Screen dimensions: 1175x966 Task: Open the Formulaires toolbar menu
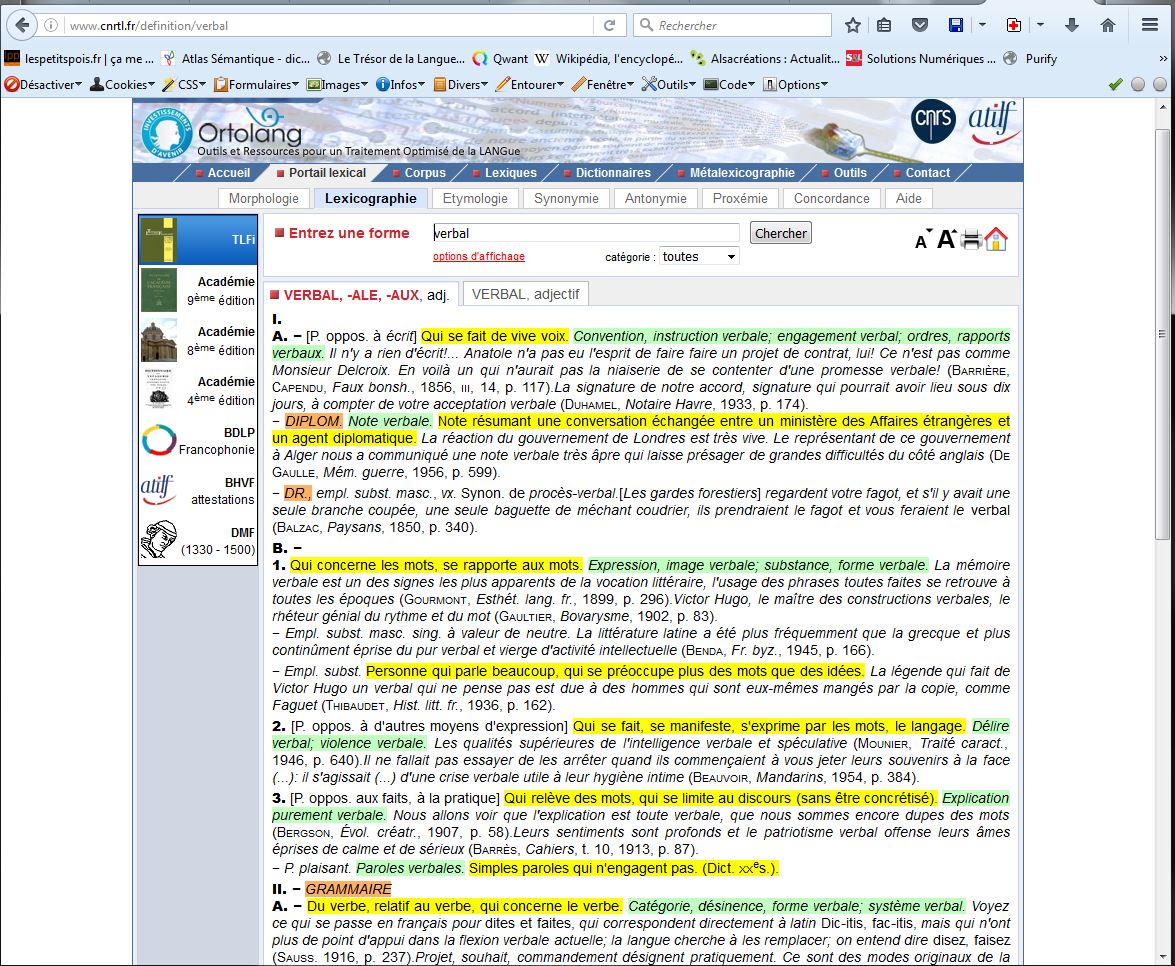tap(256, 85)
